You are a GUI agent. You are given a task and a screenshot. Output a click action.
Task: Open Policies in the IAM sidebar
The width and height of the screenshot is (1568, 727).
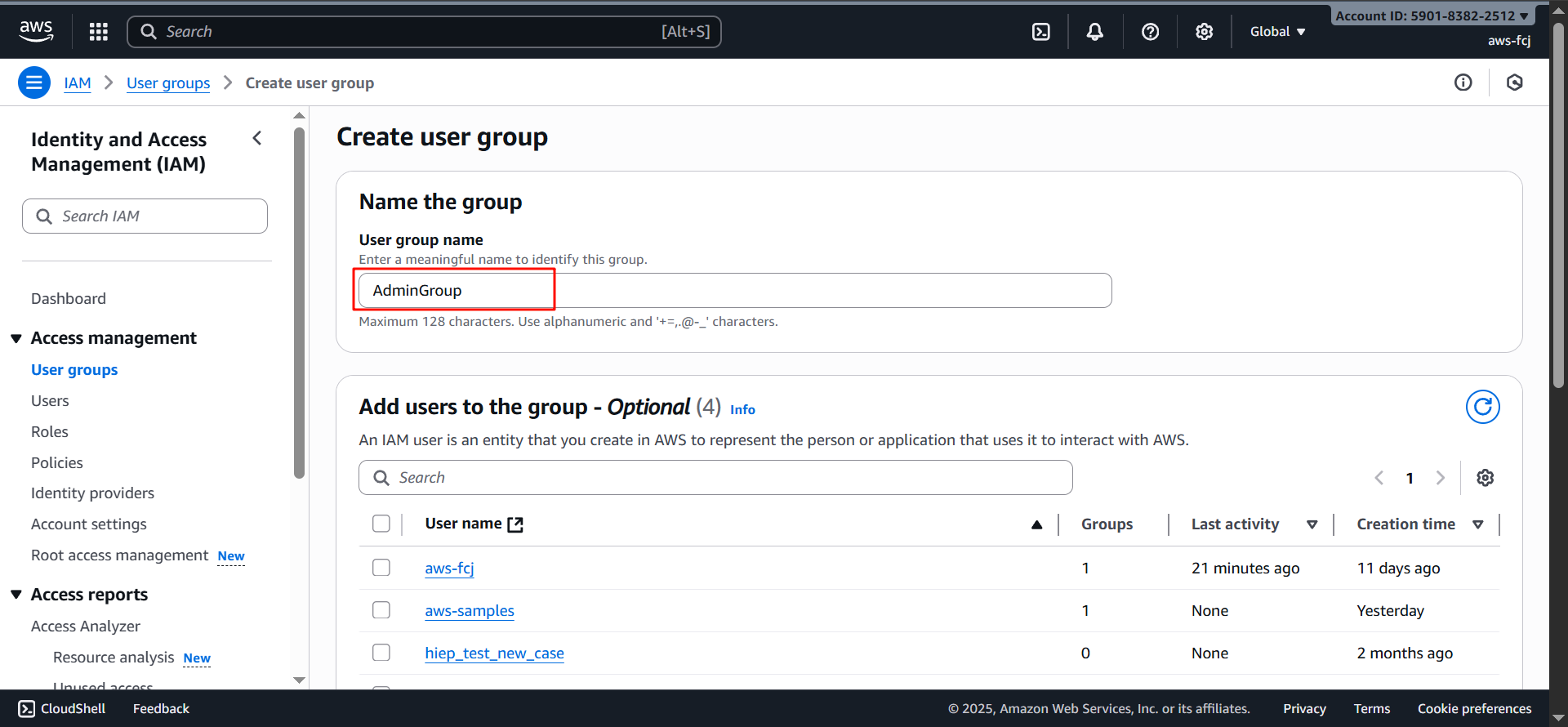57,463
